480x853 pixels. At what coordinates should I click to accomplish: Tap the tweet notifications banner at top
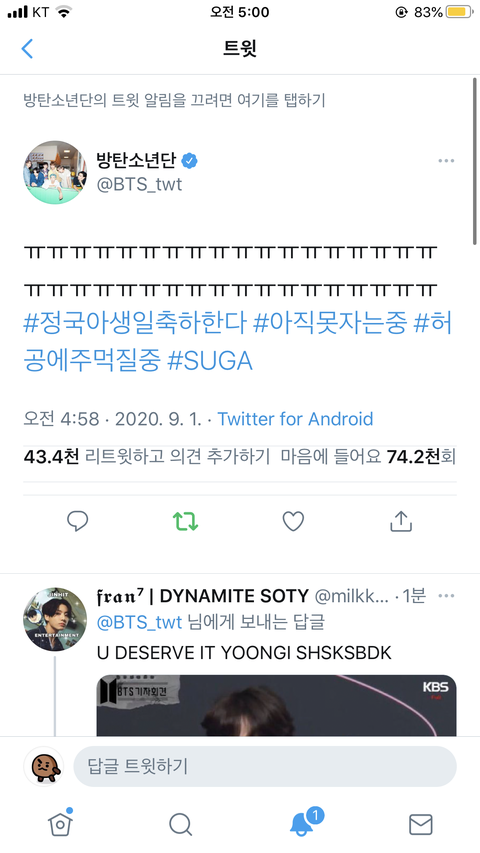tap(174, 100)
